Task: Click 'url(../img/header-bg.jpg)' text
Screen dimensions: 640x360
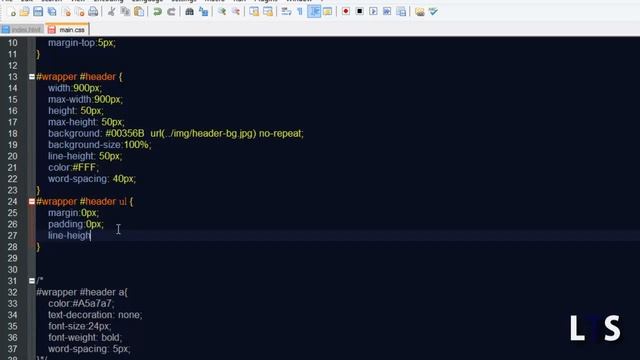Action: 203,133
